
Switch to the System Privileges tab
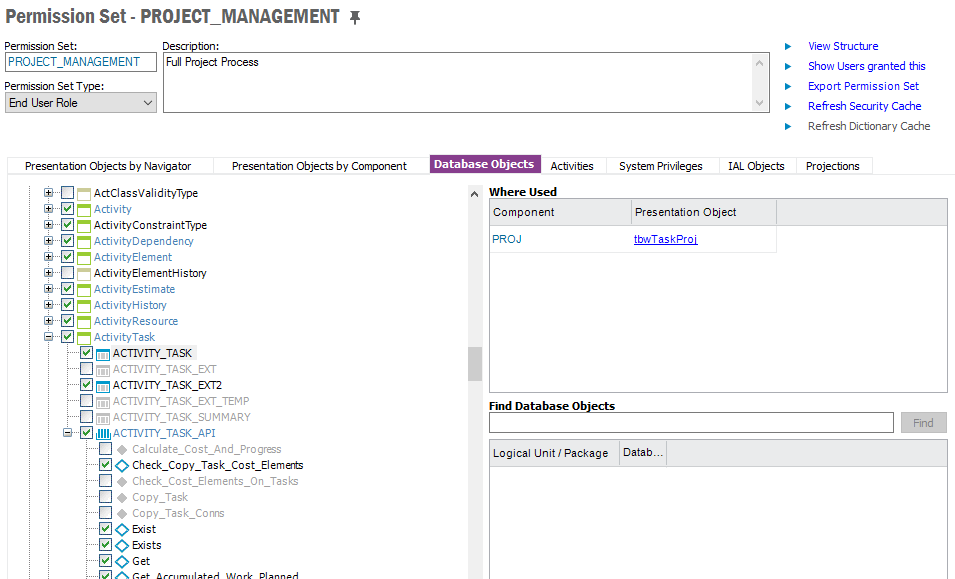pyautogui.click(x=660, y=166)
